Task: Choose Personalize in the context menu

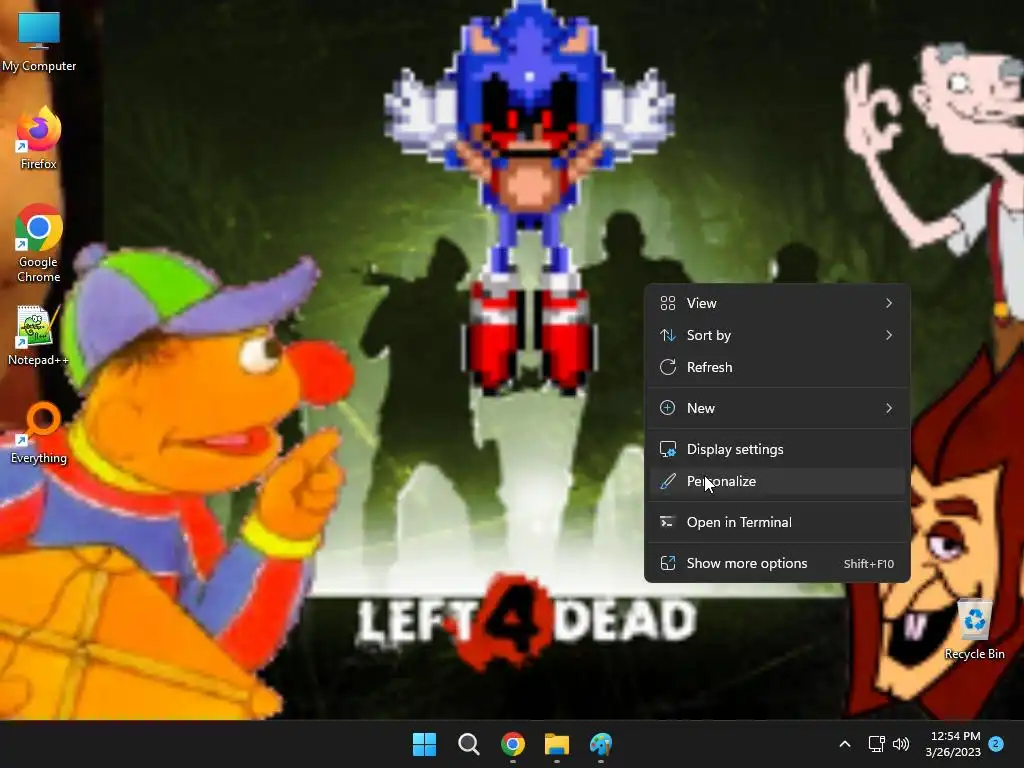Action: tap(777, 481)
